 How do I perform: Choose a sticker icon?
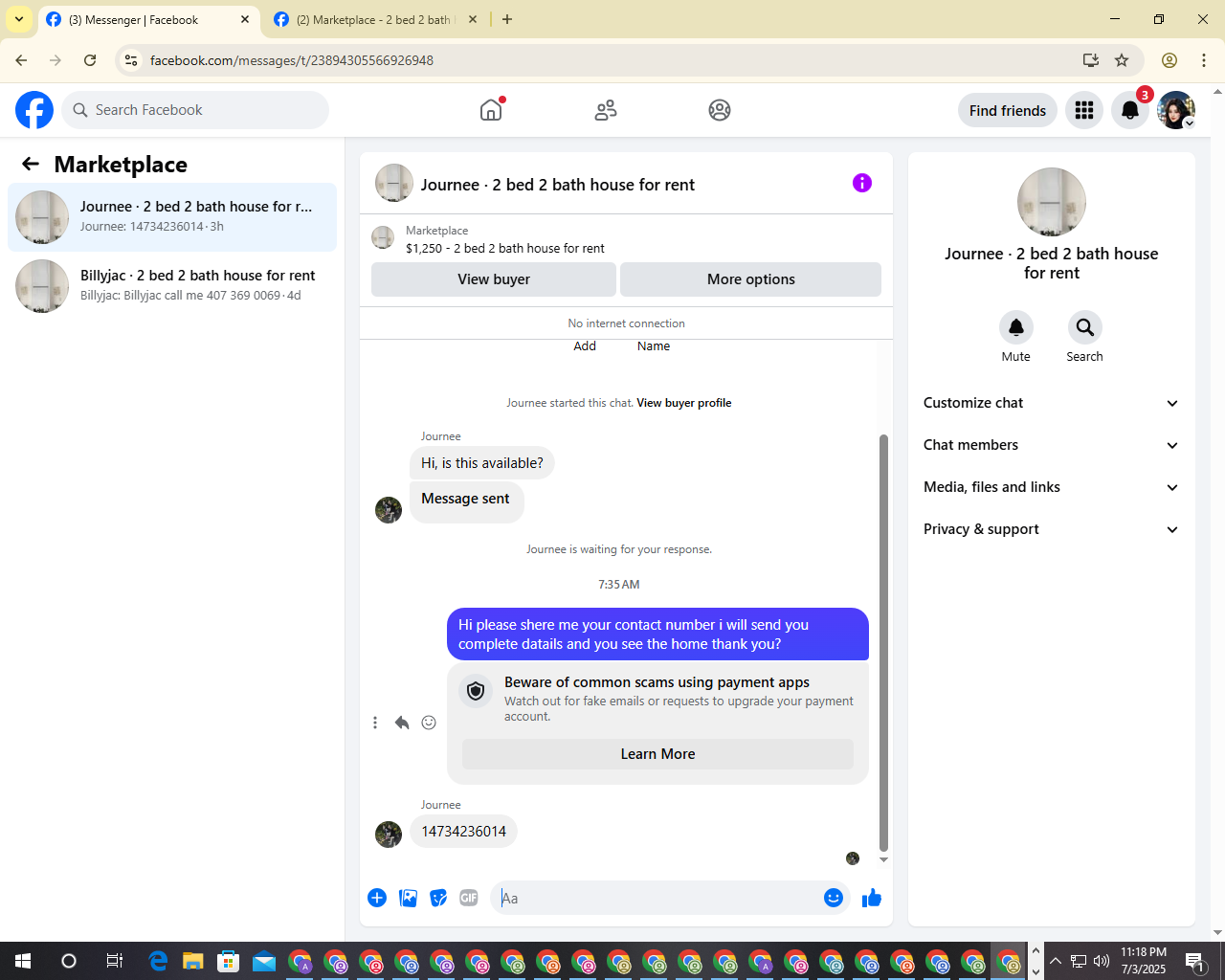coord(438,898)
